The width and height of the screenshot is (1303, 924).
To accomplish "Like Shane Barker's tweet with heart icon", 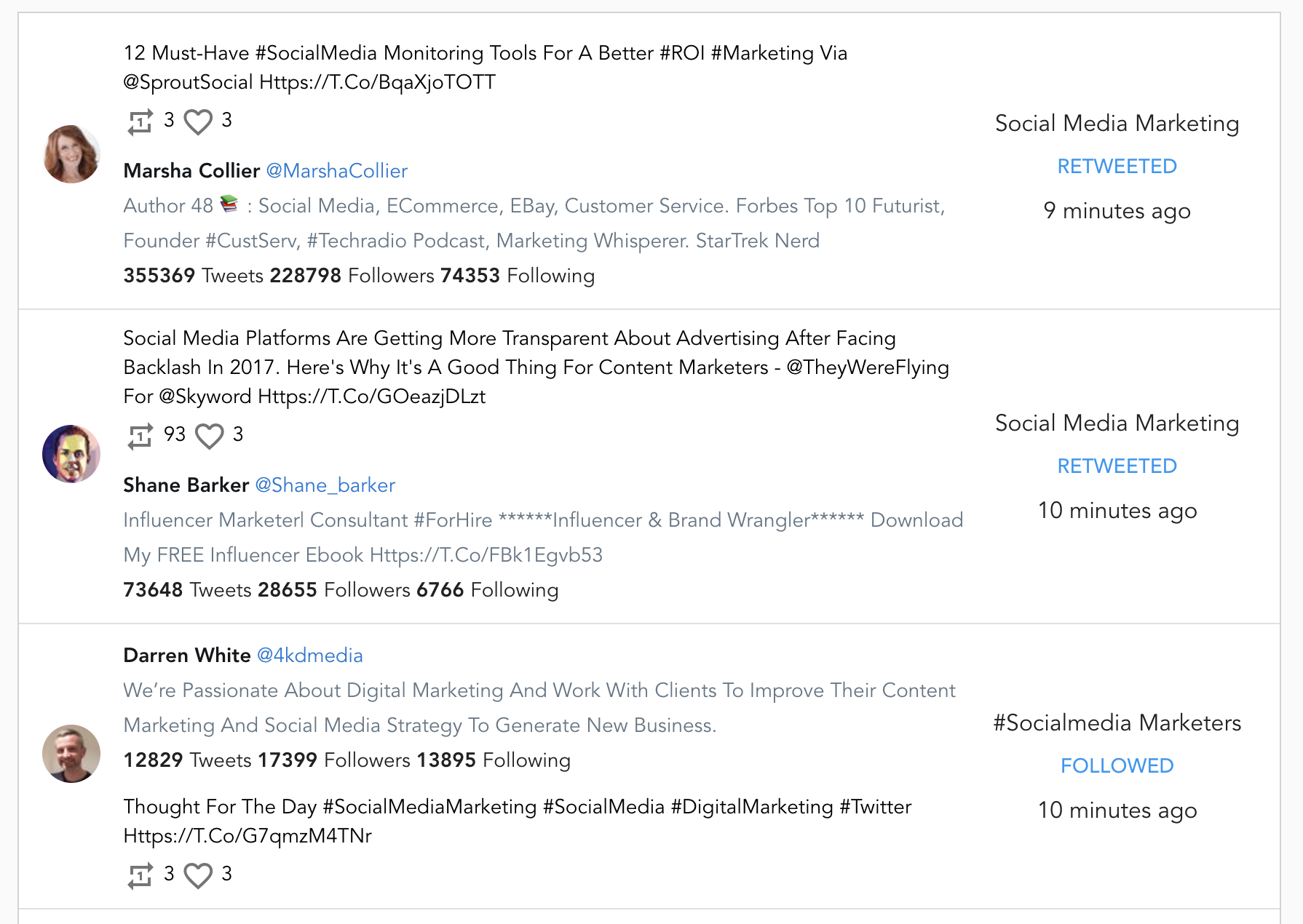I will point(210,436).
